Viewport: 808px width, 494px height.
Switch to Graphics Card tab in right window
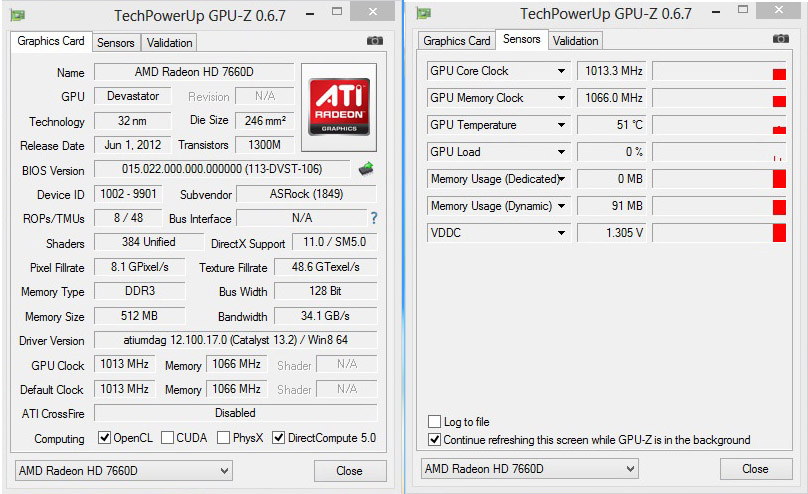point(457,41)
